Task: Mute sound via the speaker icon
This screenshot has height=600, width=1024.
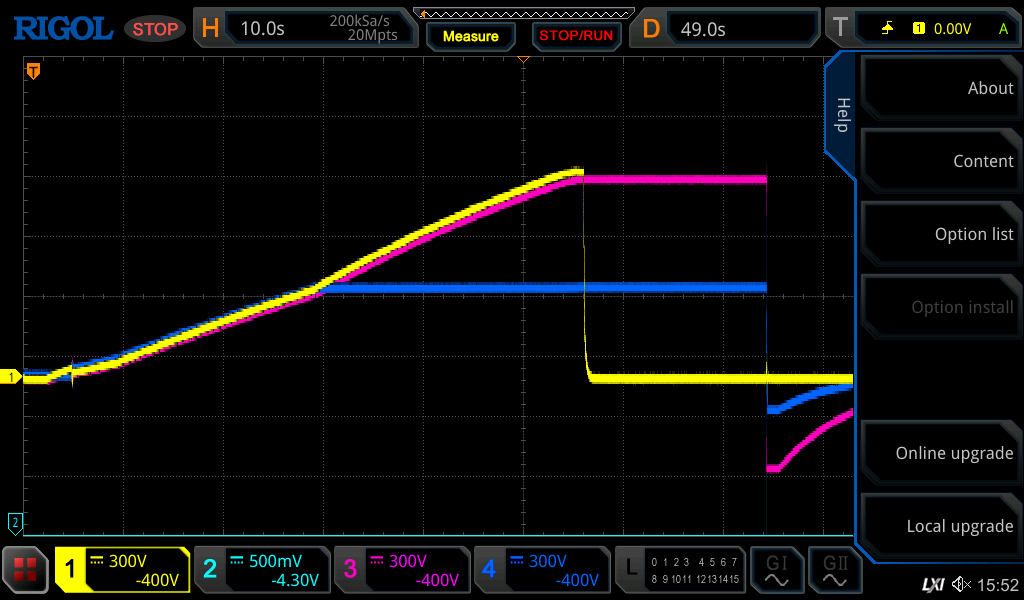Action: click(x=961, y=584)
